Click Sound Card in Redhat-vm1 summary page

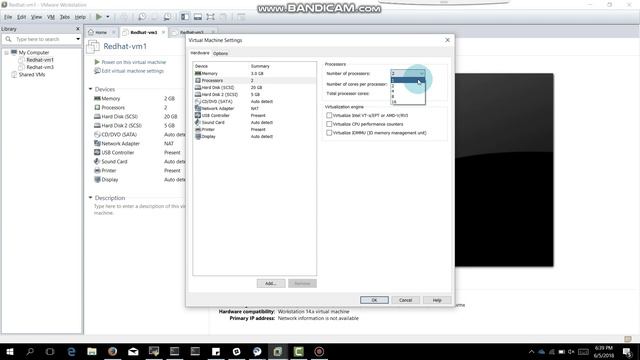click(x=114, y=161)
